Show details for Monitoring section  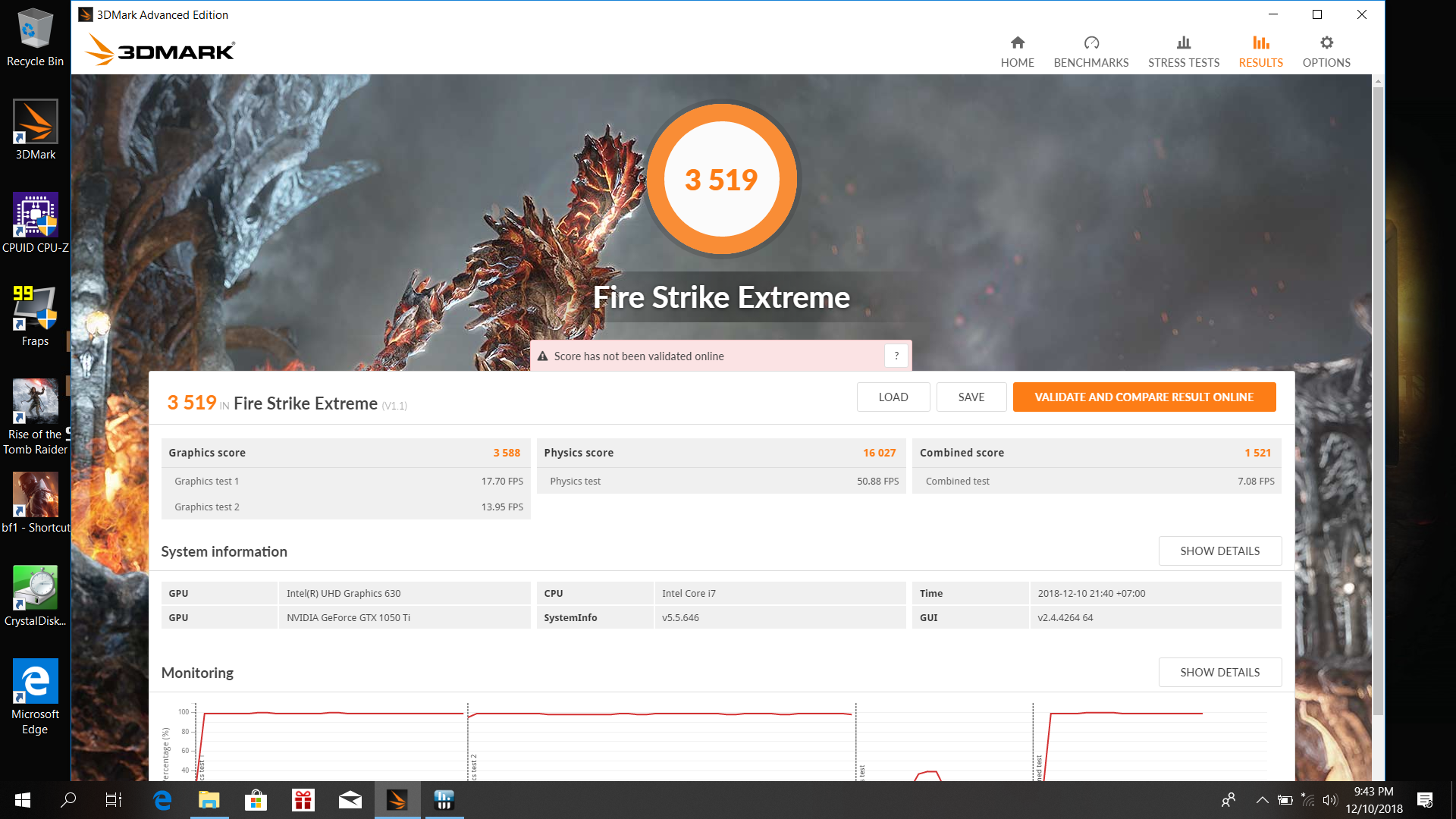pyautogui.click(x=1220, y=672)
